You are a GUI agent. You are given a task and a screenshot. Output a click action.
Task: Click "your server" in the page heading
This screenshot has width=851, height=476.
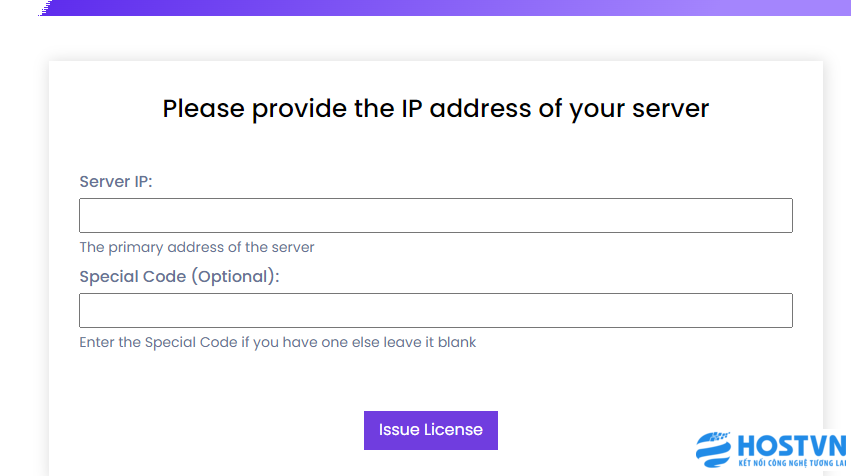tap(639, 110)
